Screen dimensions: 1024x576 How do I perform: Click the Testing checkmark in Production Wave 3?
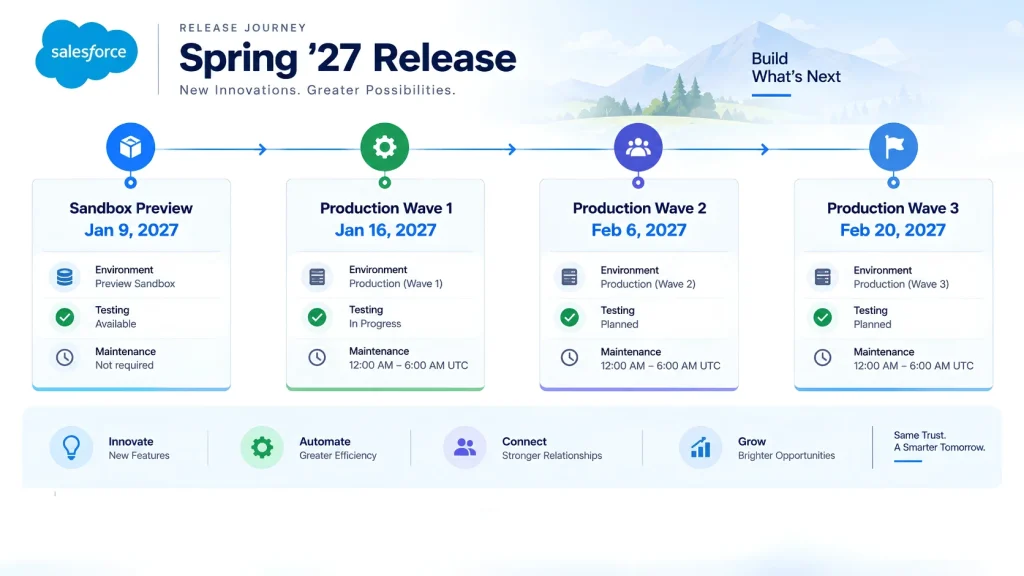tap(823, 317)
